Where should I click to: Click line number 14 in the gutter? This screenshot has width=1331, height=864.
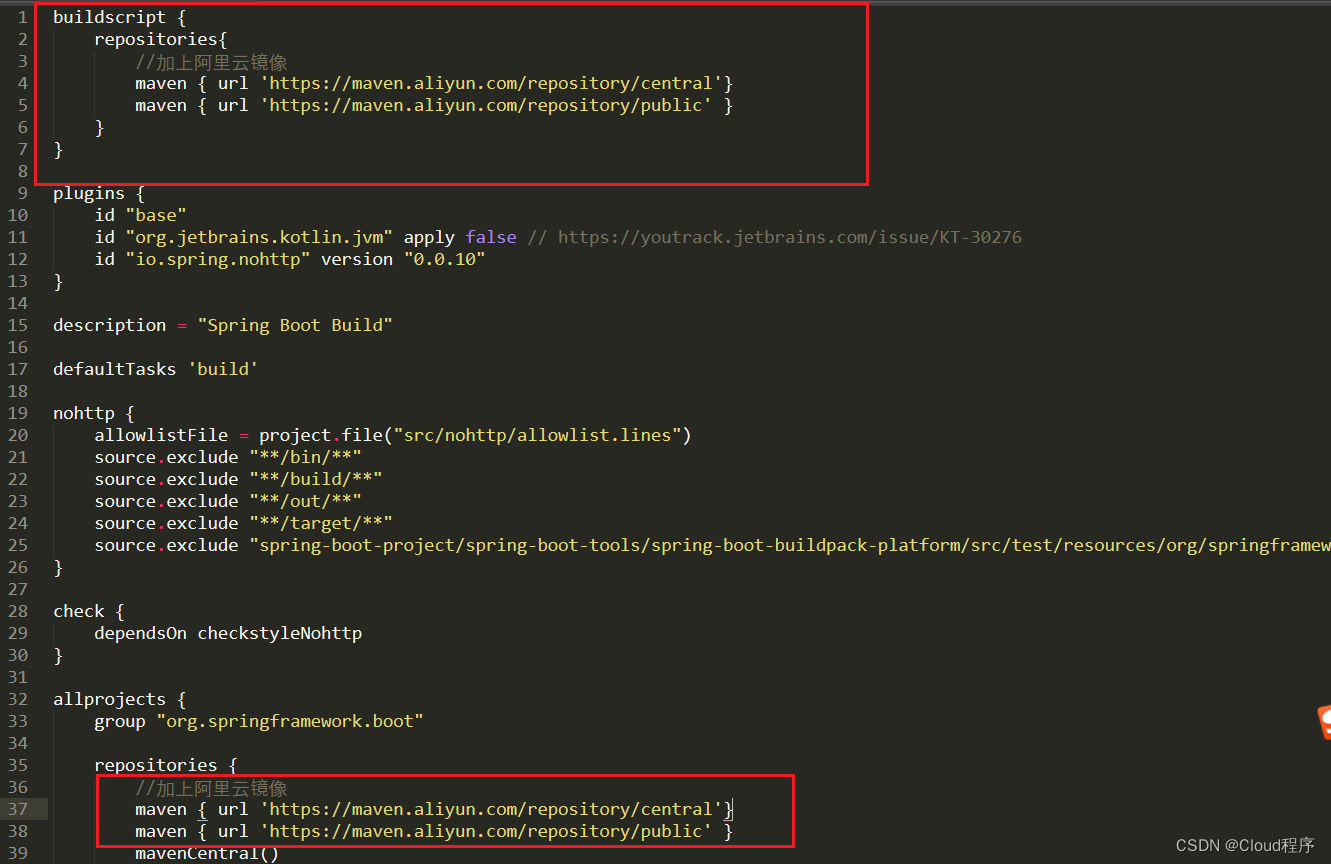coord(18,303)
